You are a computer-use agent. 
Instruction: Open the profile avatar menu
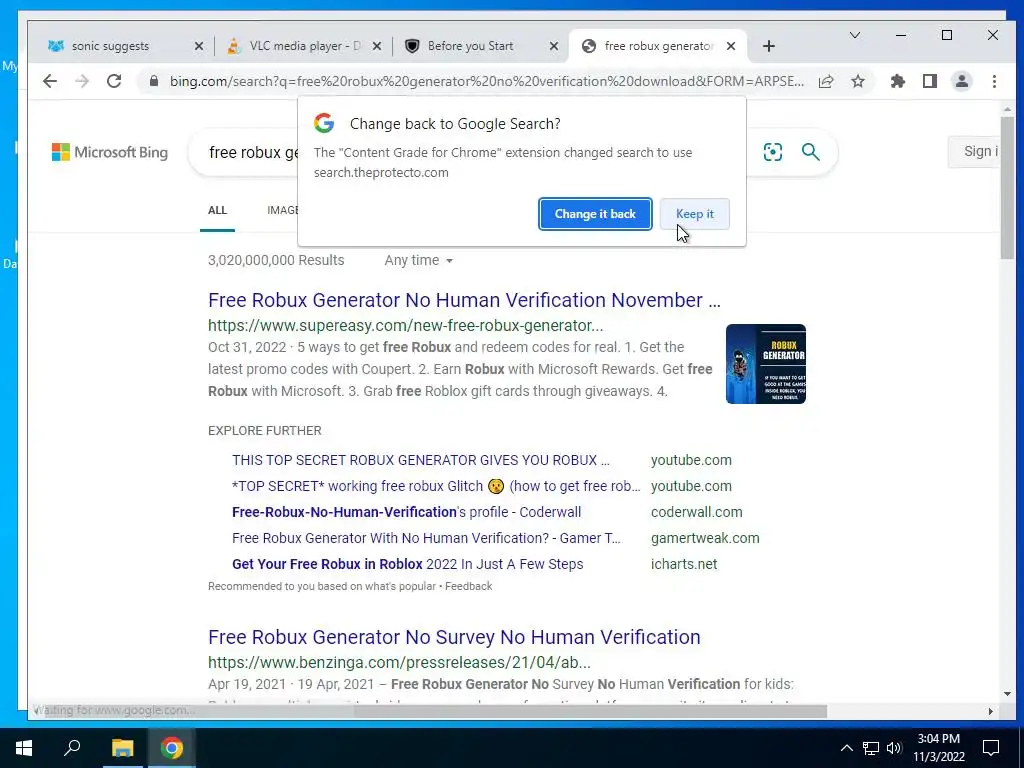click(962, 81)
